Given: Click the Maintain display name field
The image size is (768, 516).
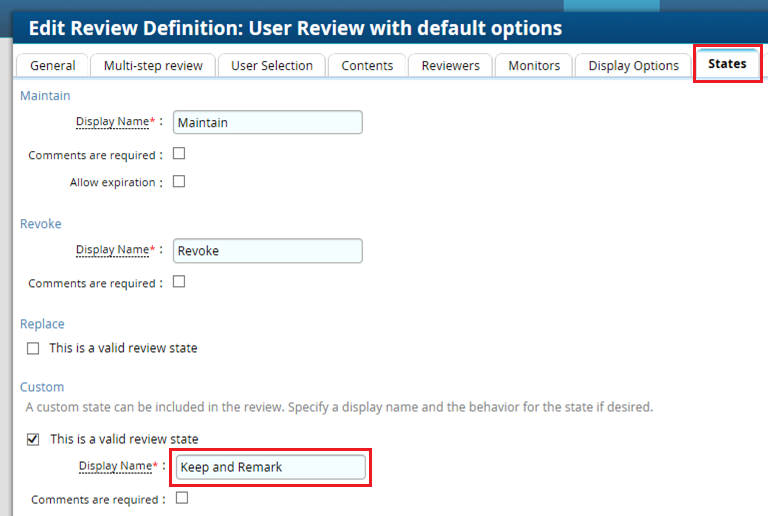Looking at the screenshot, I should pos(267,122).
